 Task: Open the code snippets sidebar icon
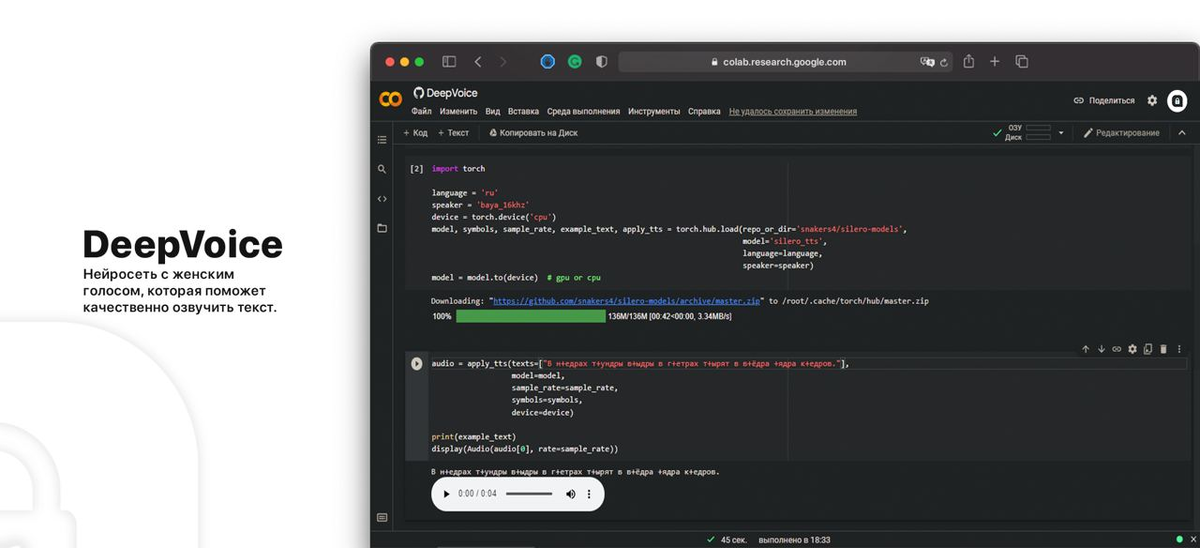(382, 198)
